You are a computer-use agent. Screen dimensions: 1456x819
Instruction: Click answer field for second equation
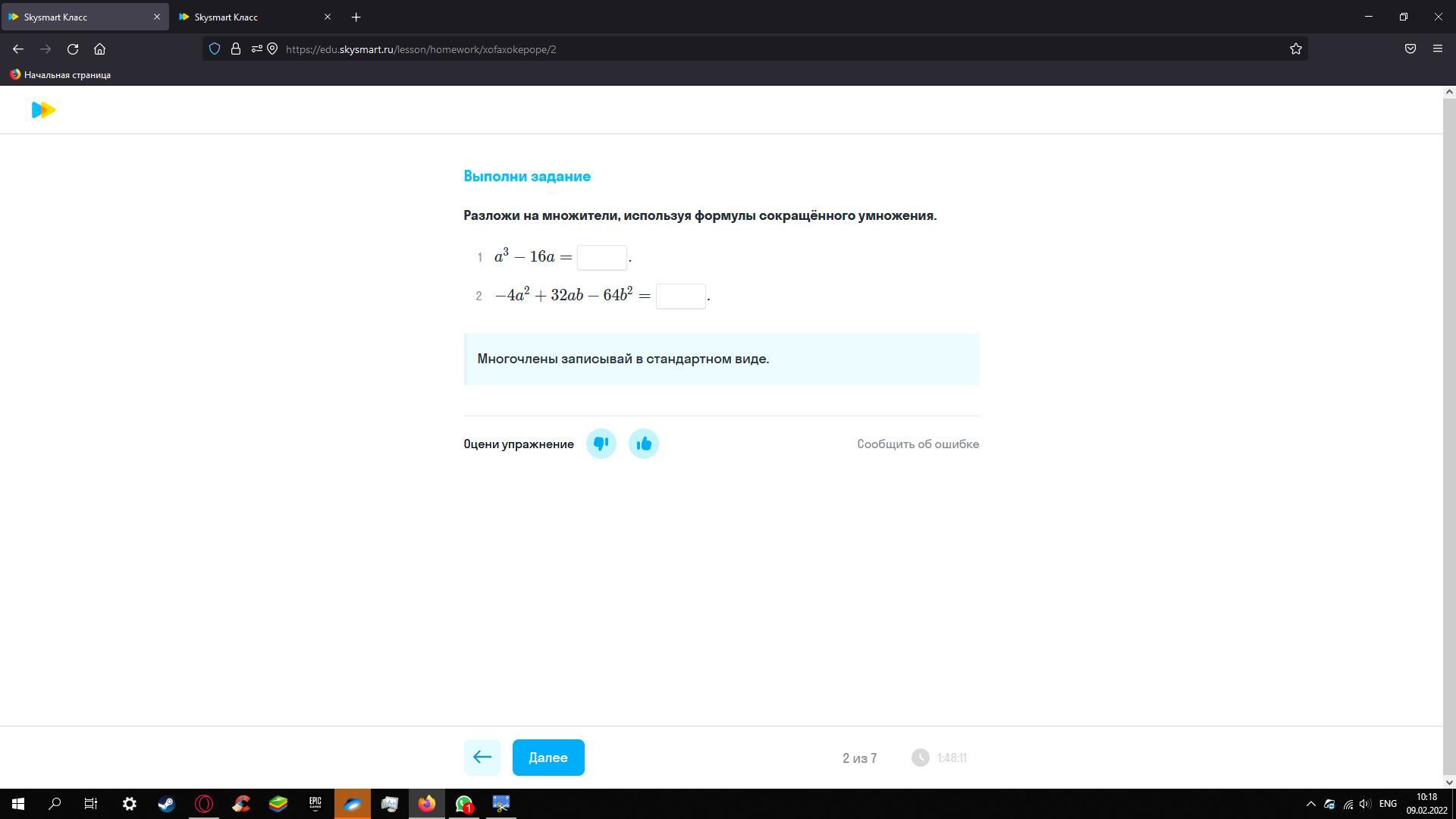[680, 296]
